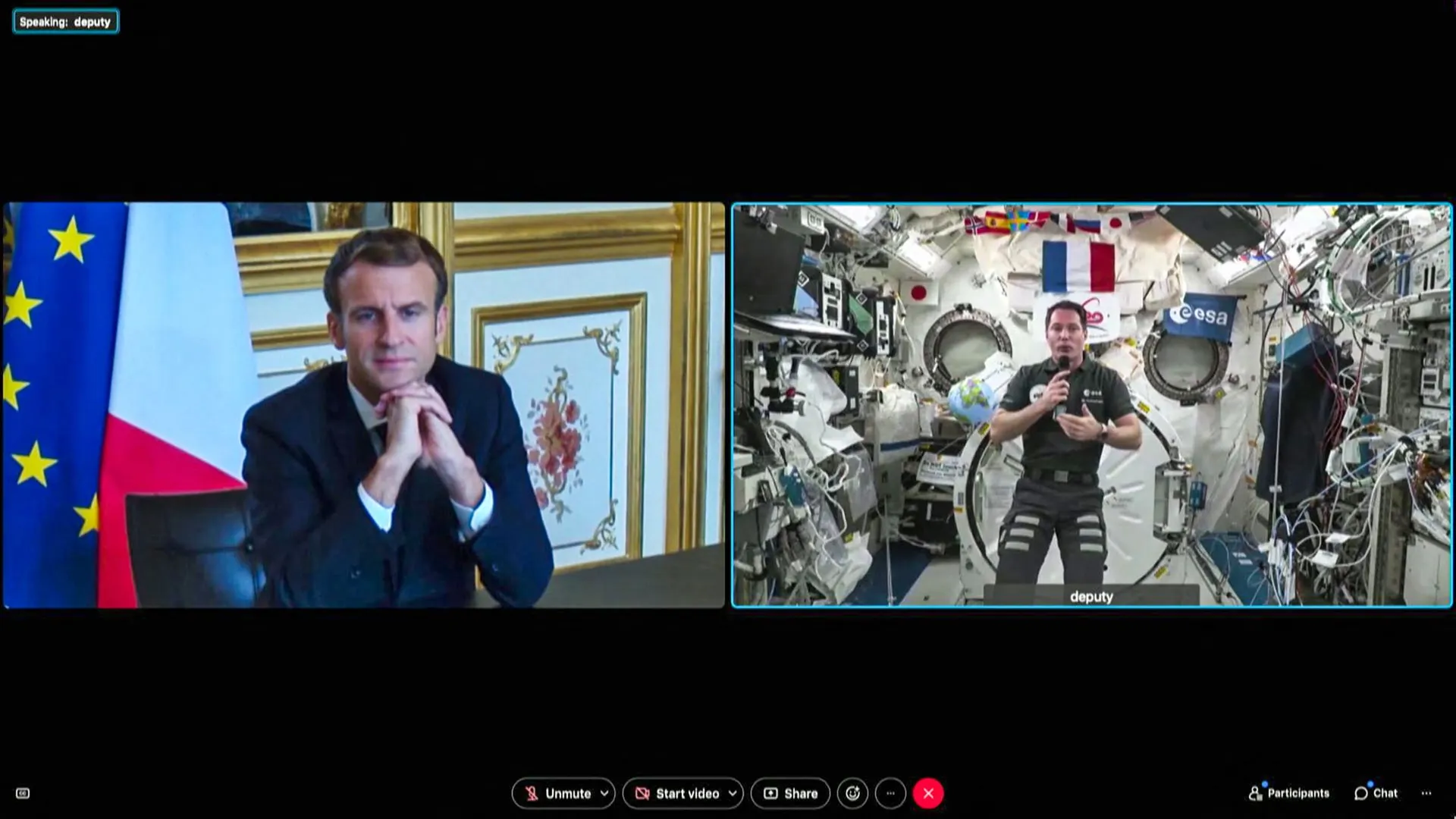Click the Chat bubble icon
The height and width of the screenshot is (819, 1456).
pyautogui.click(x=1361, y=793)
